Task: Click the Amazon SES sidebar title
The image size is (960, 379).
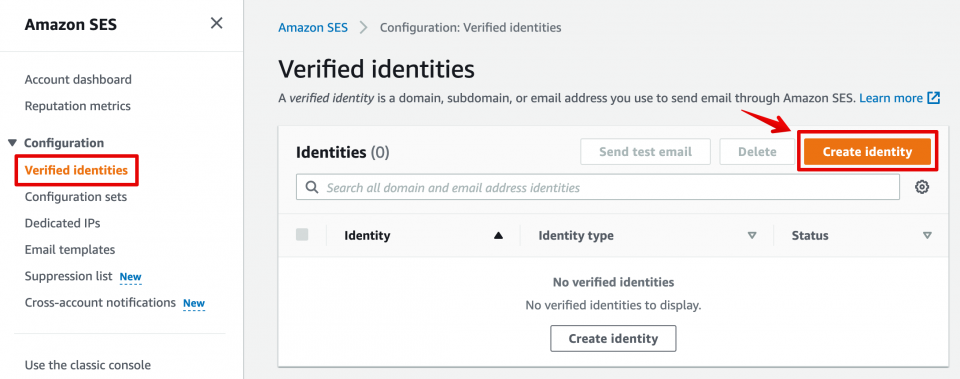Action: point(70,24)
